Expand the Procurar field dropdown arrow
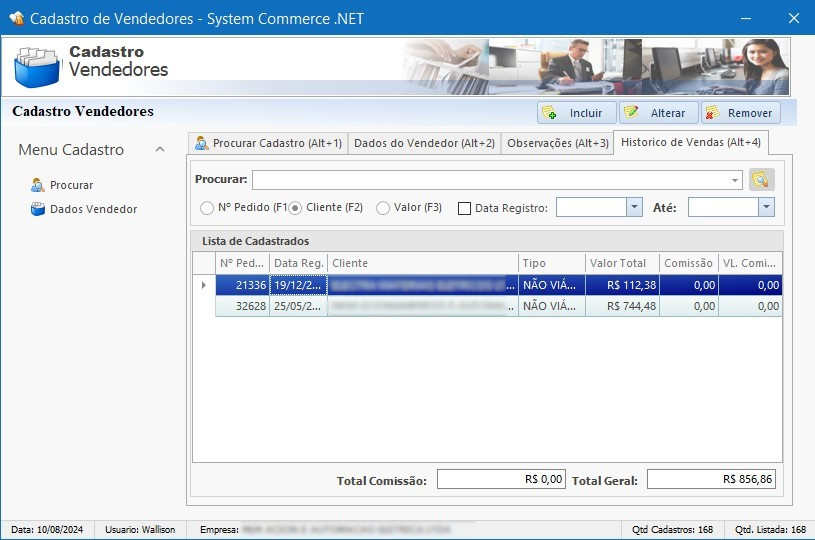Viewport: 815px width, 540px height. coord(736,180)
